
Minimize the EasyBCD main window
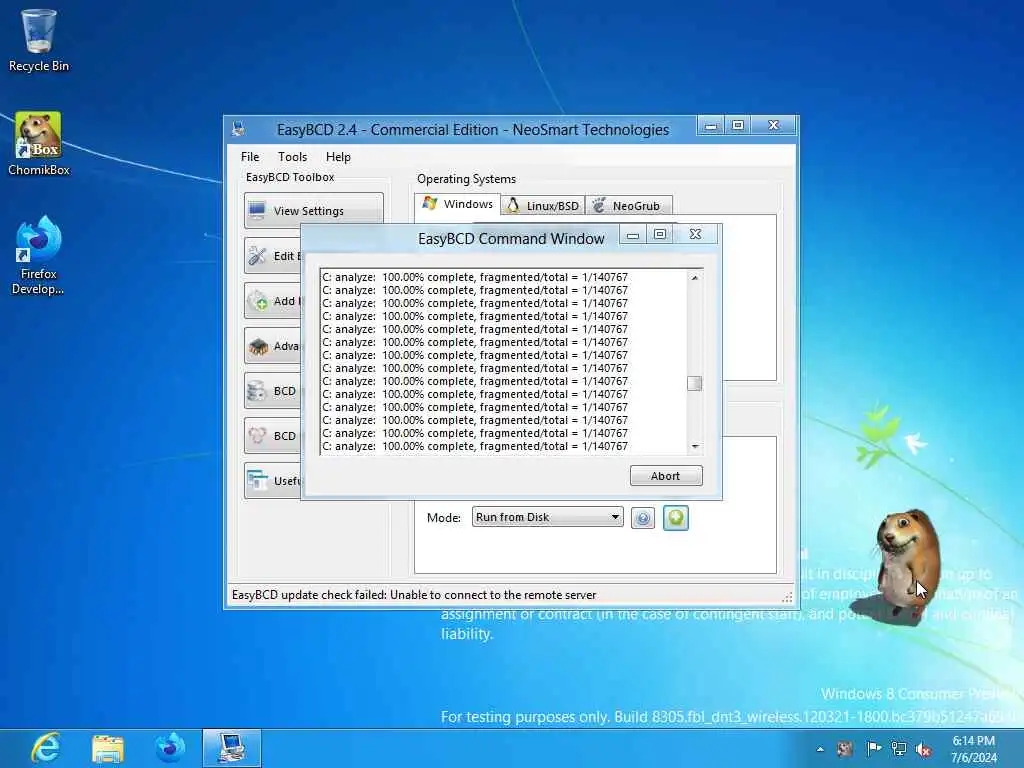tap(711, 125)
